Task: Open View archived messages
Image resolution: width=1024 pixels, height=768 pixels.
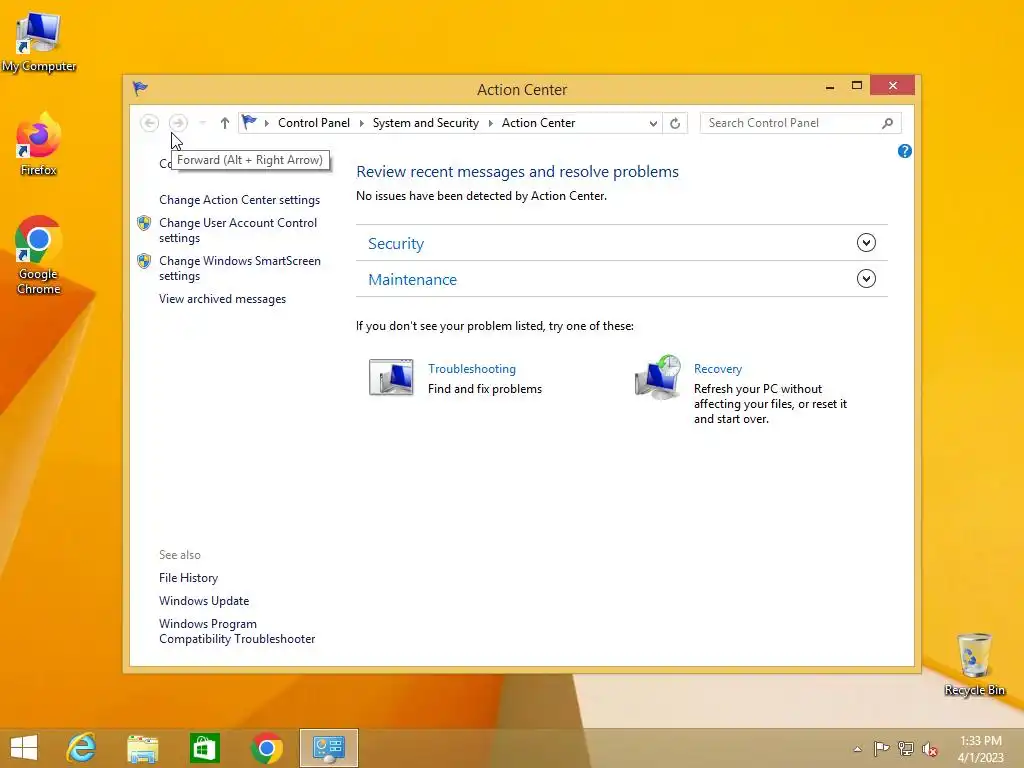Action: pos(222,298)
